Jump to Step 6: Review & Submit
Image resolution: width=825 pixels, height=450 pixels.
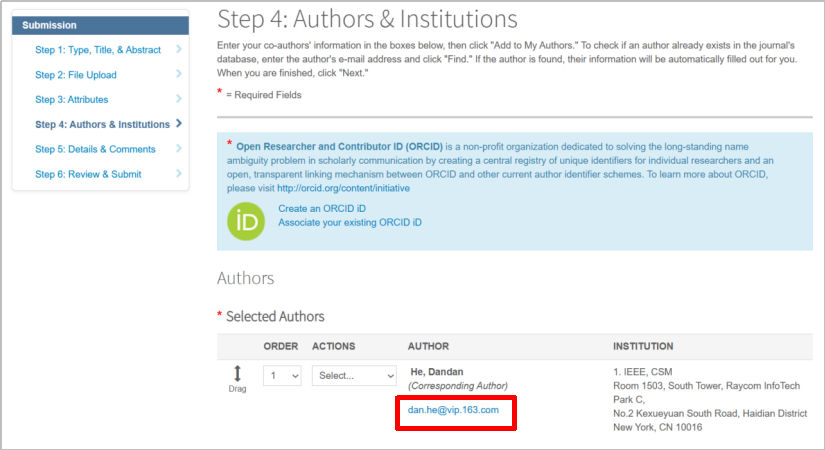pos(88,174)
